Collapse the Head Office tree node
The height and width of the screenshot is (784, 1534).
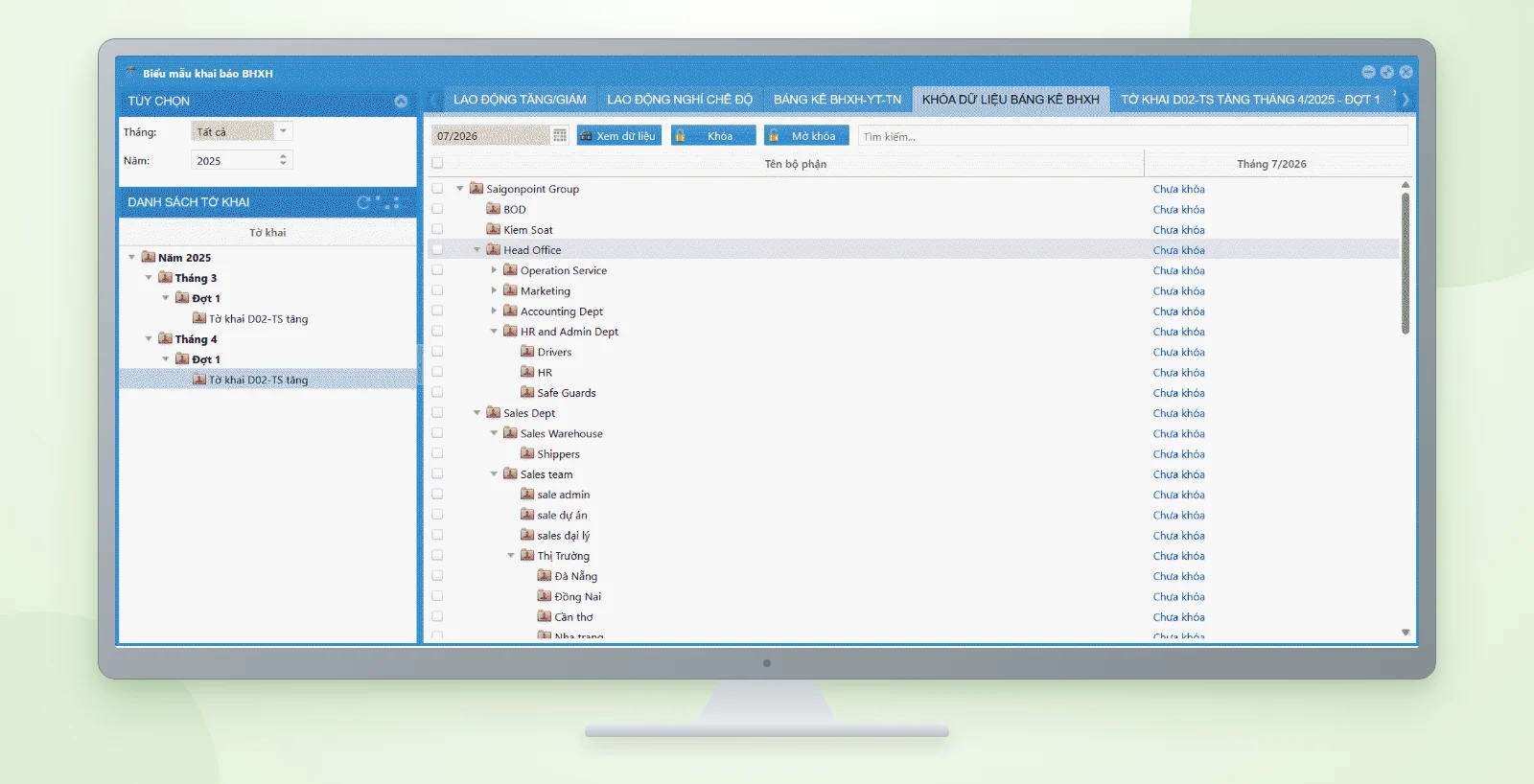pos(477,250)
